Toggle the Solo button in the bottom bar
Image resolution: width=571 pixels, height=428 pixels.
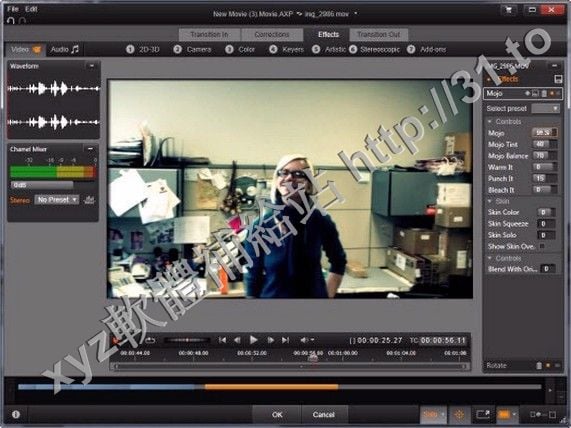click(433, 414)
